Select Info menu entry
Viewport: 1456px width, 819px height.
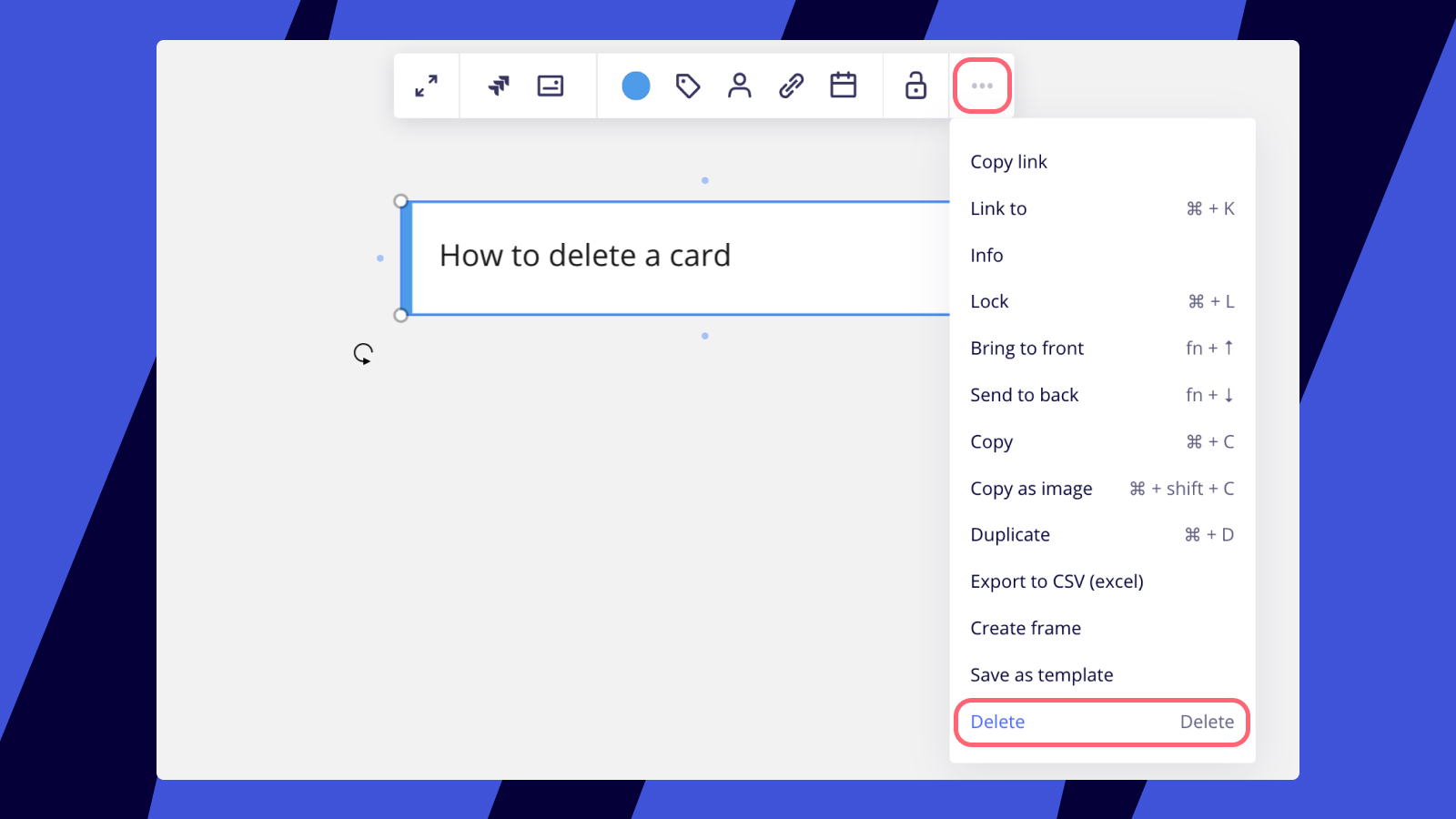tap(986, 256)
